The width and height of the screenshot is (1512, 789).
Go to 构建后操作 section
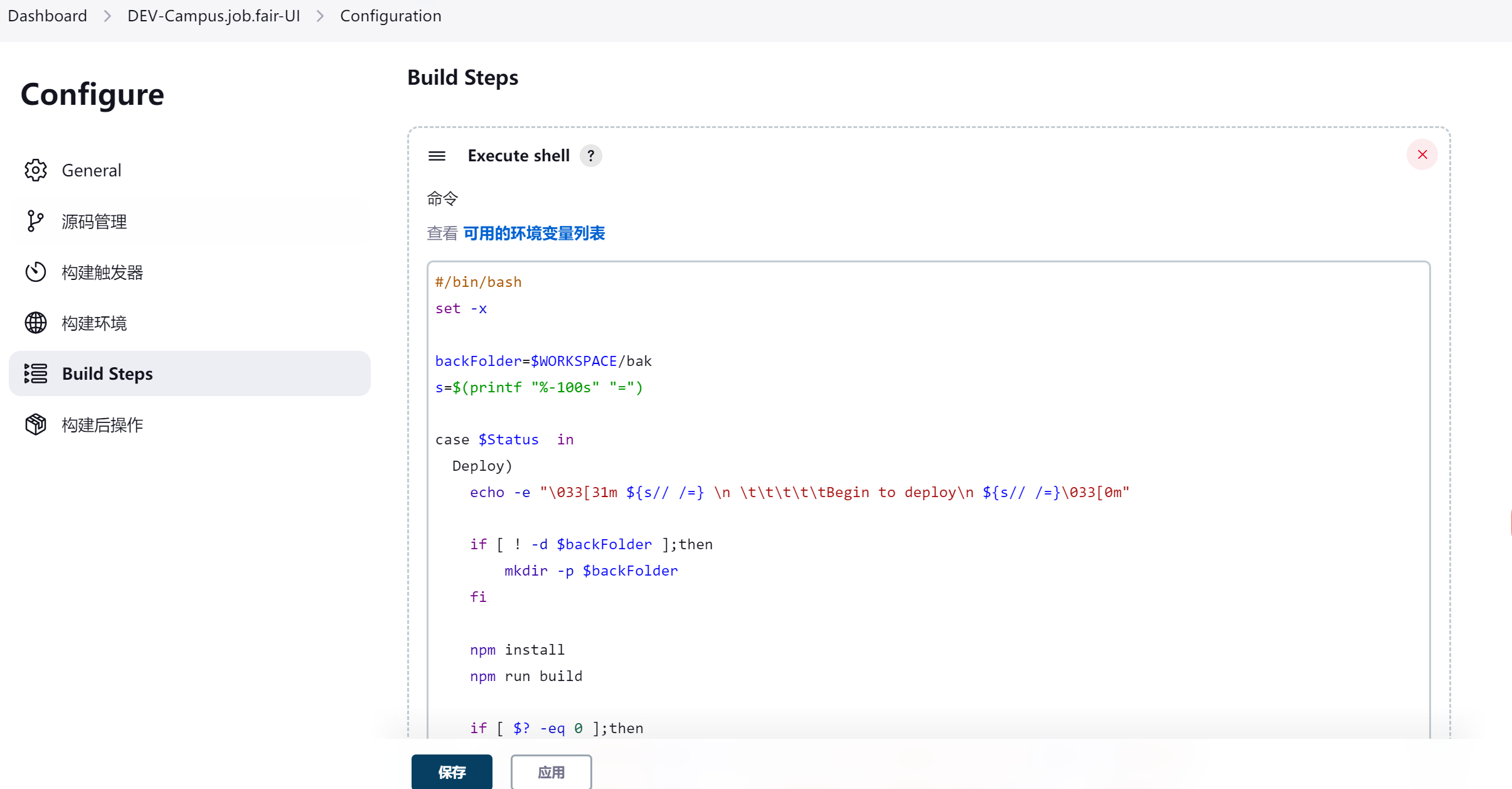[x=189, y=424]
